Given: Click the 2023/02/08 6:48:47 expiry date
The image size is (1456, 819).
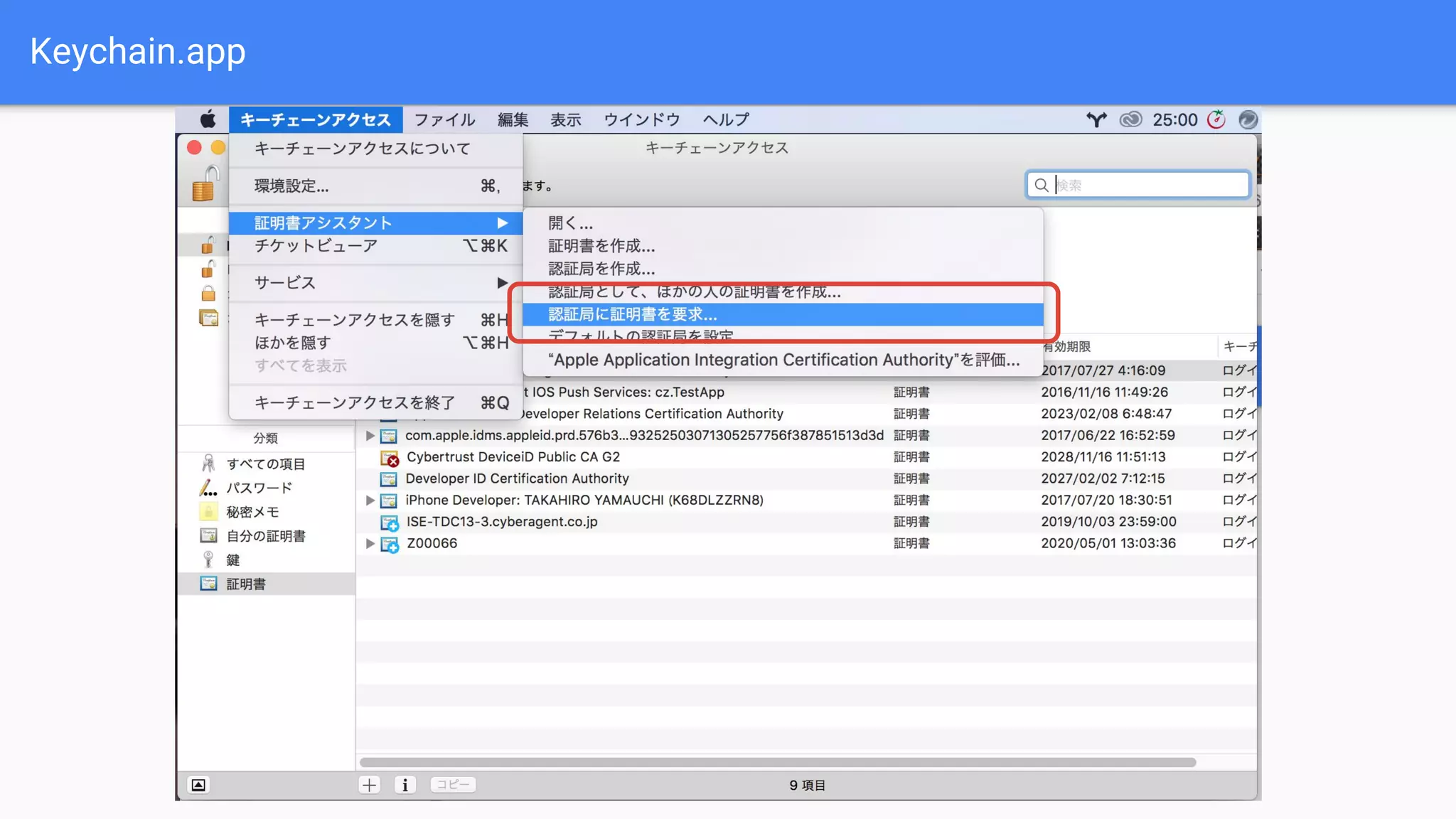Looking at the screenshot, I should pos(1106,414).
